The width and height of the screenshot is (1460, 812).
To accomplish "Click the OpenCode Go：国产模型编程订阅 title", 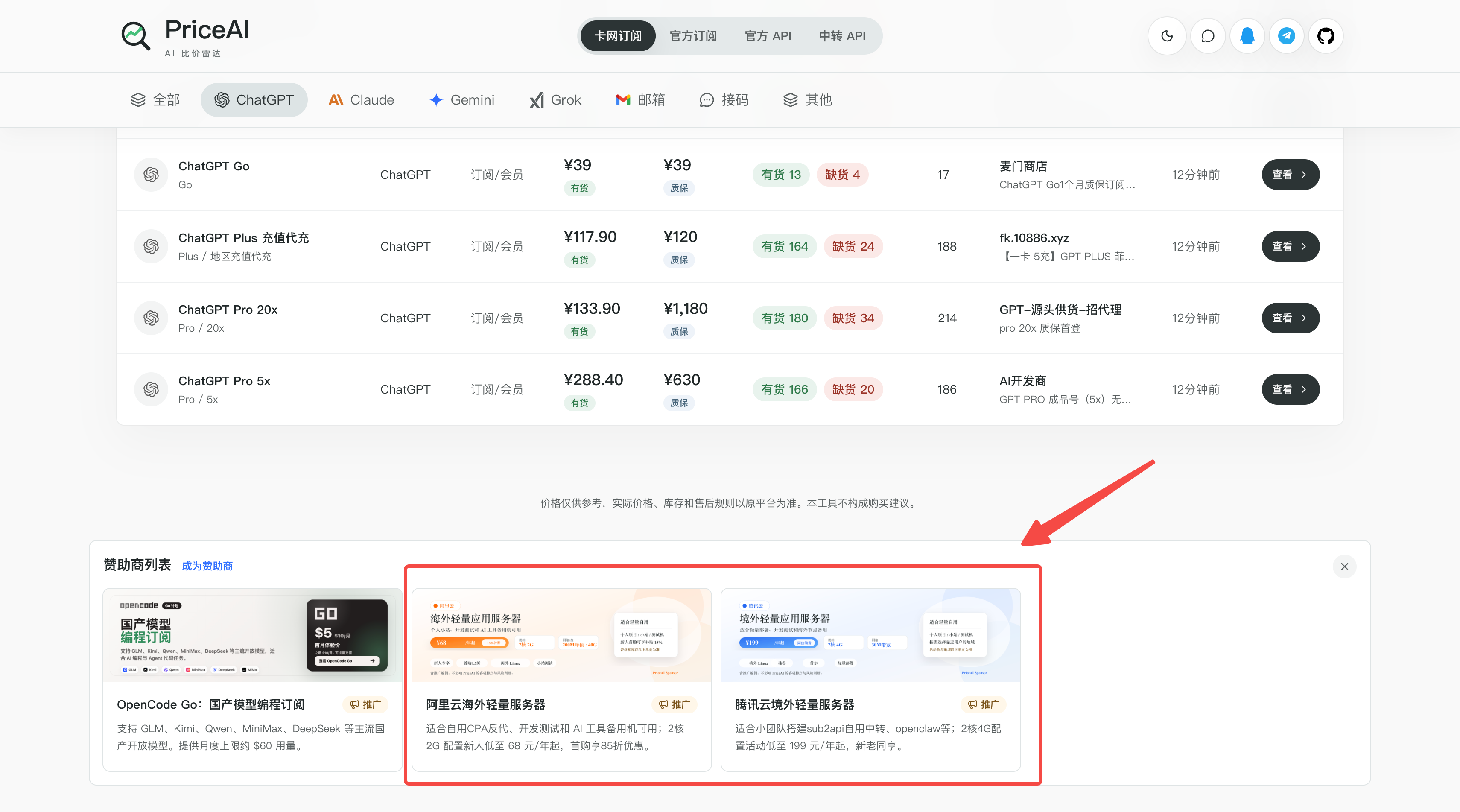I will tap(210, 704).
